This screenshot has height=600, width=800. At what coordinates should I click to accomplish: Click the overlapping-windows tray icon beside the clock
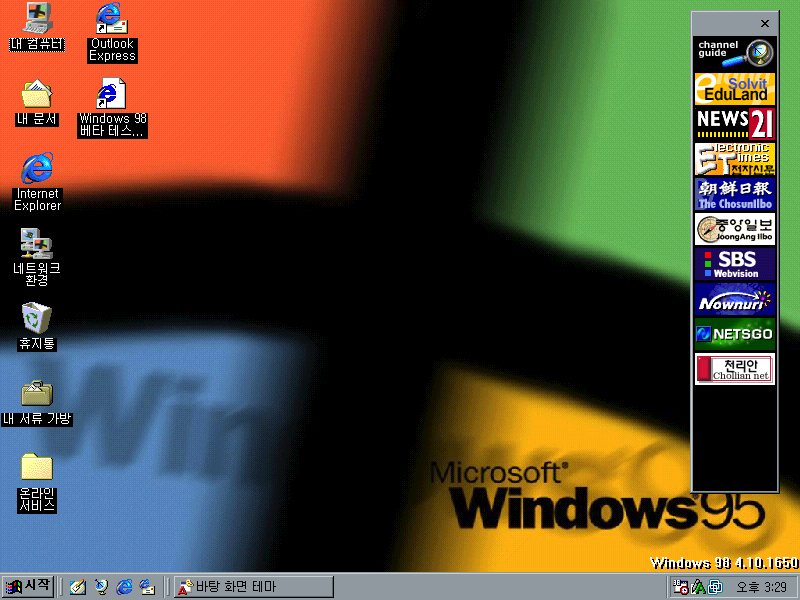click(x=715, y=587)
